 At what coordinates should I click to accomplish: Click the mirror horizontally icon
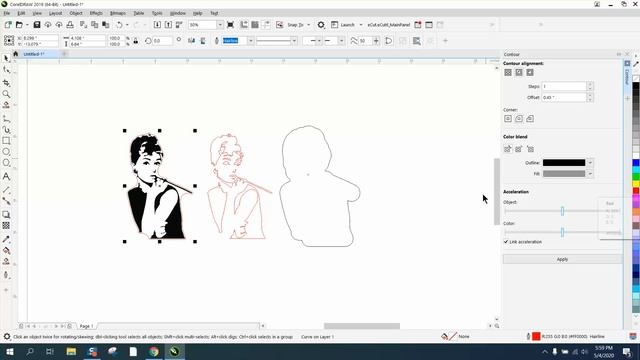(191, 41)
